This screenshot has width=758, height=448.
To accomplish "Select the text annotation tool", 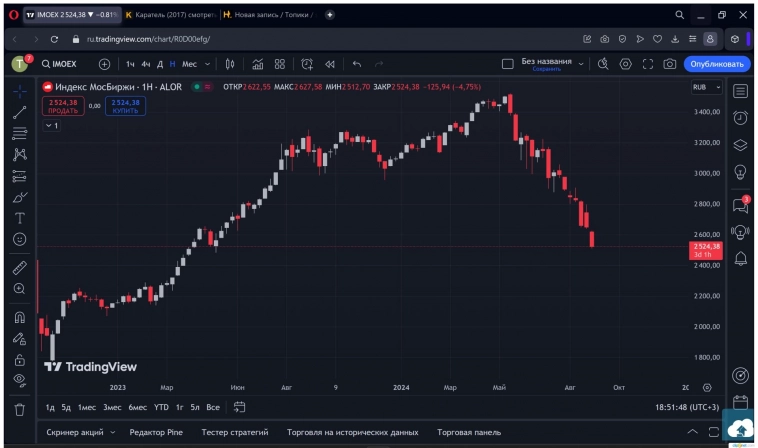I will 20,218.
